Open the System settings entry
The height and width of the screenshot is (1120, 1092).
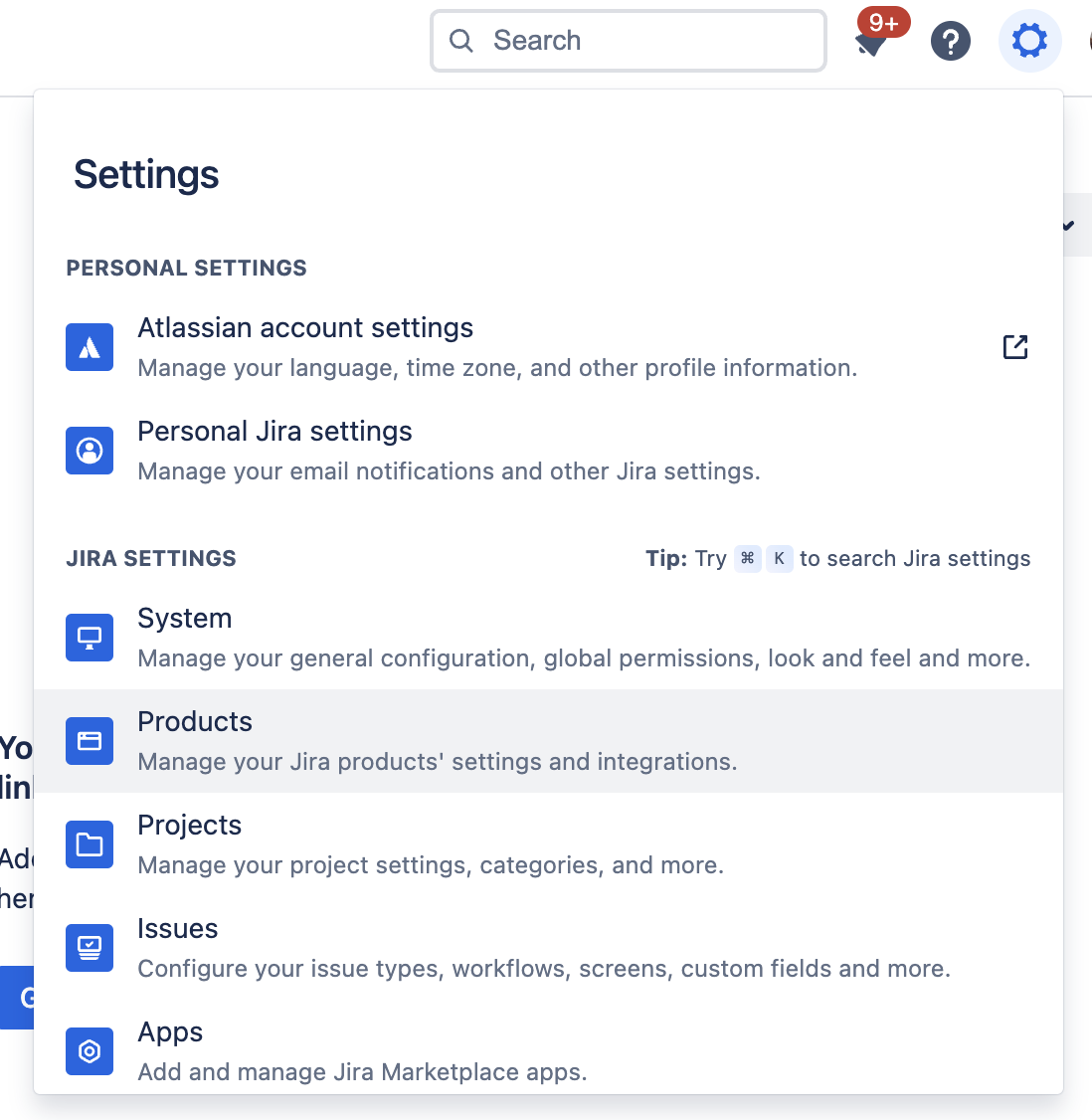[185, 618]
